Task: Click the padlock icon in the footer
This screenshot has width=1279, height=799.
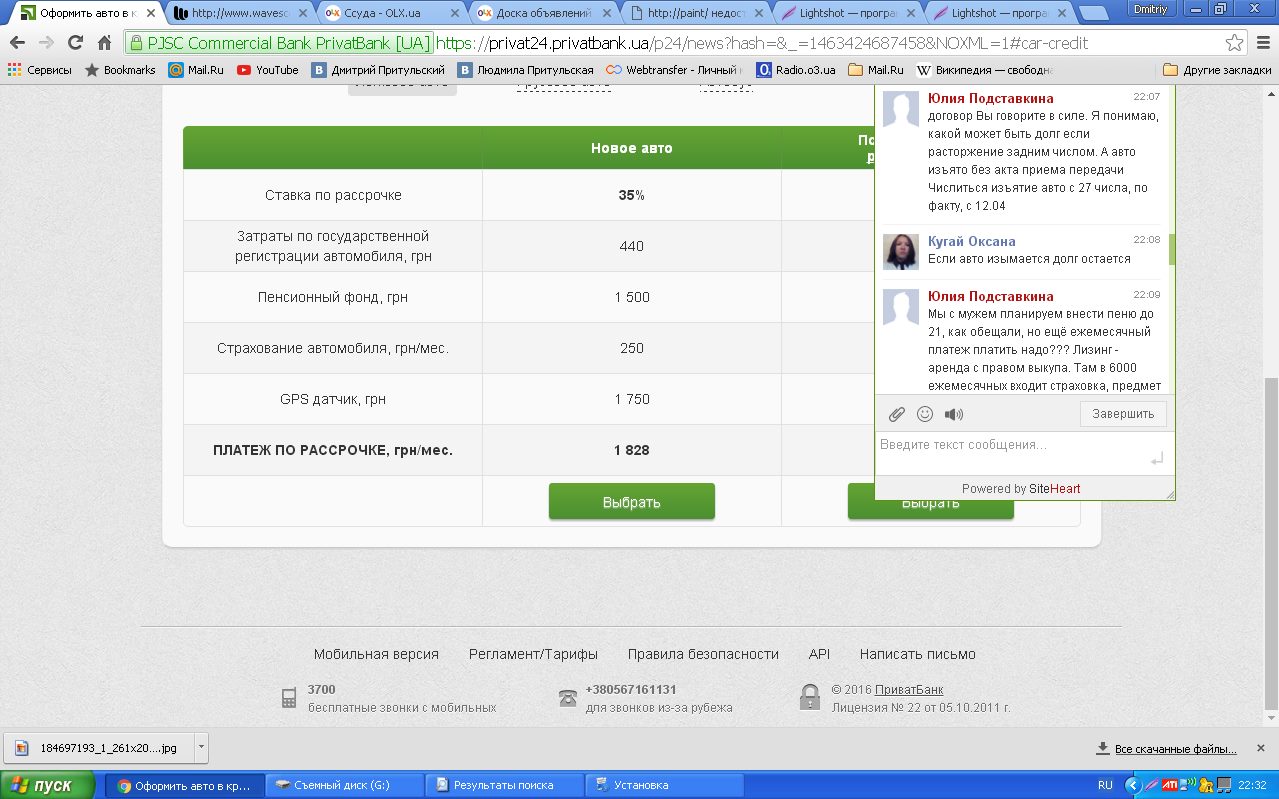Action: [x=810, y=697]
